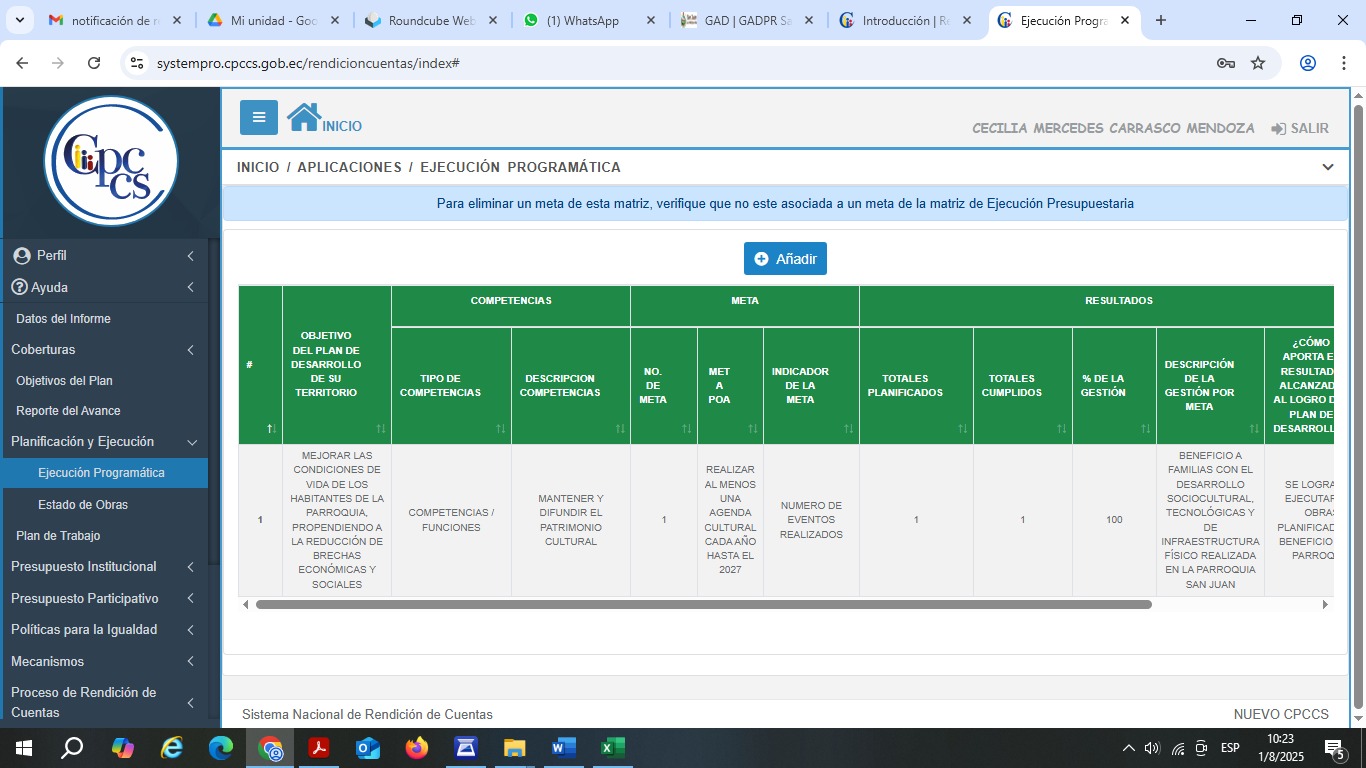Open Microsoft Excel from the taskbar
This screenshot has width=1366, height=768.
[612, 748]
